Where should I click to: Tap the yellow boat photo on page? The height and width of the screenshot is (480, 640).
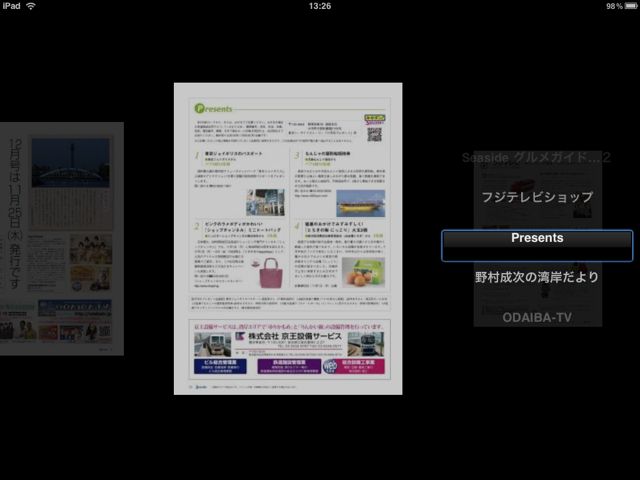tap(360, 203)
